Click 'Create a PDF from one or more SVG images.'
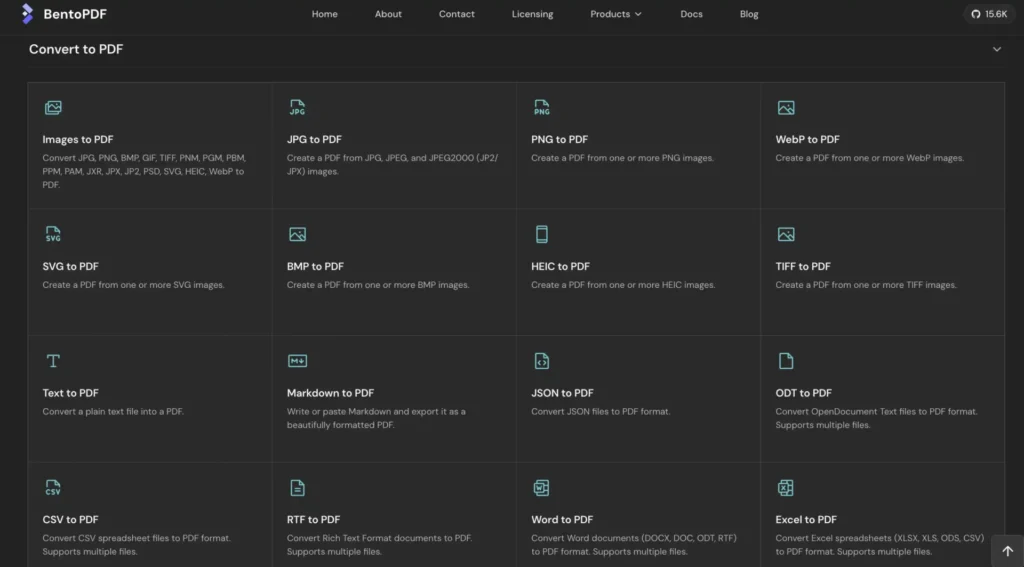1024x567 pixels. pyautogui.click(x=133, y=285)
